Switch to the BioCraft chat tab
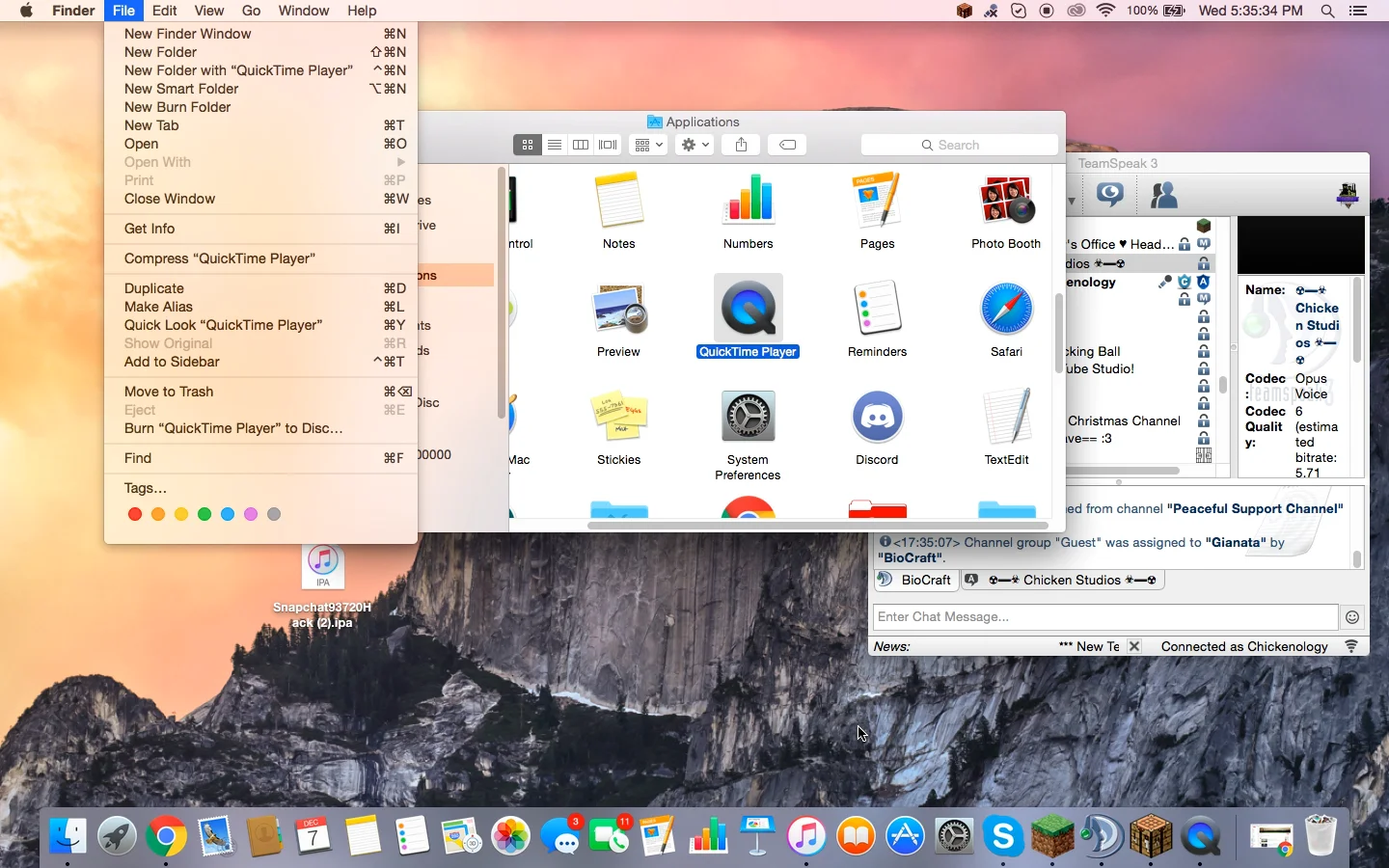The width and height of the screenshot is (1389, 868). (x=916, y=580)
